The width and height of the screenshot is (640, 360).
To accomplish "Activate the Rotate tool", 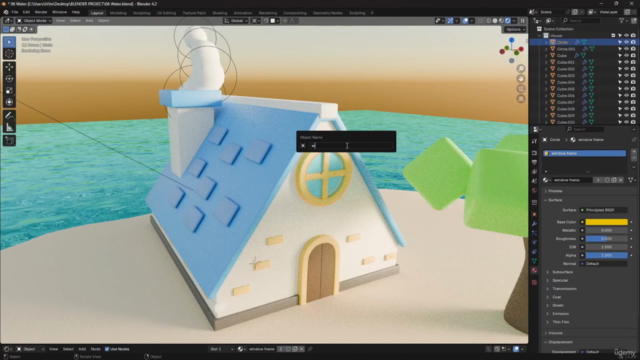I will [9, 78].
